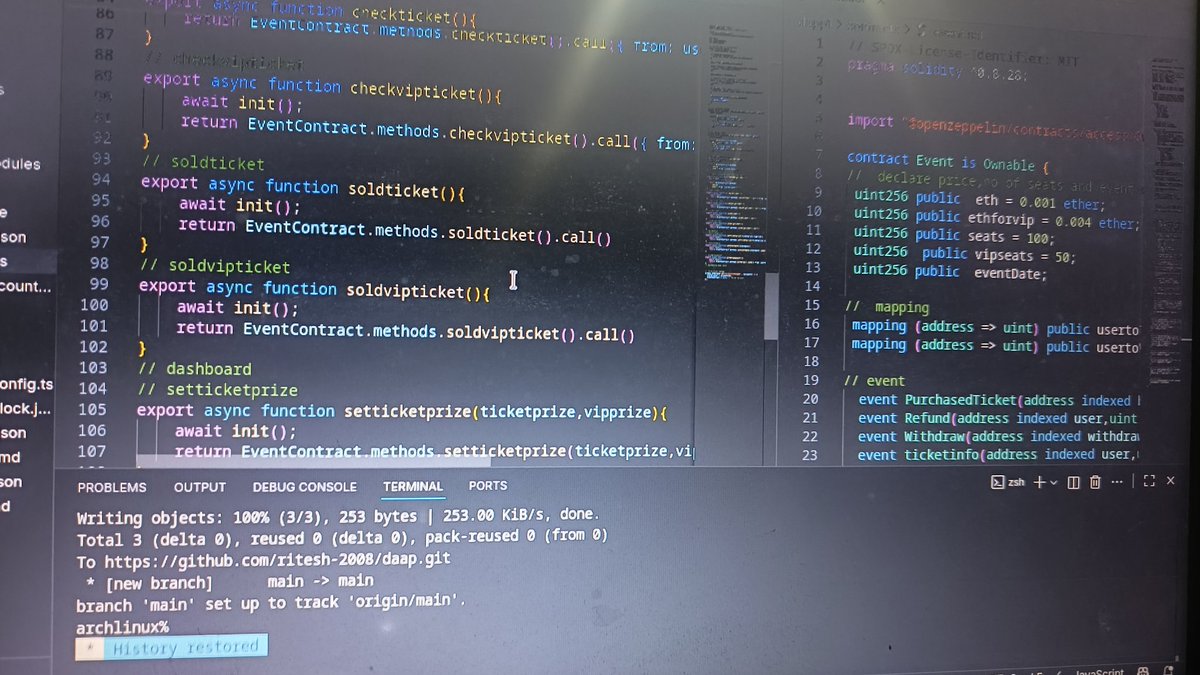The width and height of the screenshot is (1200, 675).
Task: Split the terminal pane
Action: click(1073, 482)
